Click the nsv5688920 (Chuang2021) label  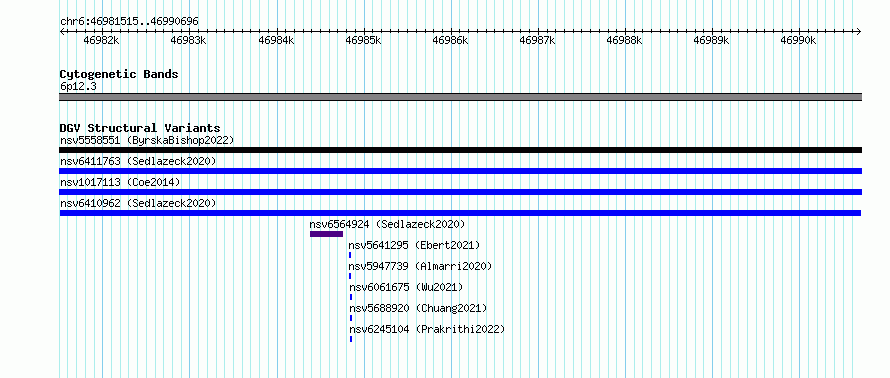click(418, 308)
